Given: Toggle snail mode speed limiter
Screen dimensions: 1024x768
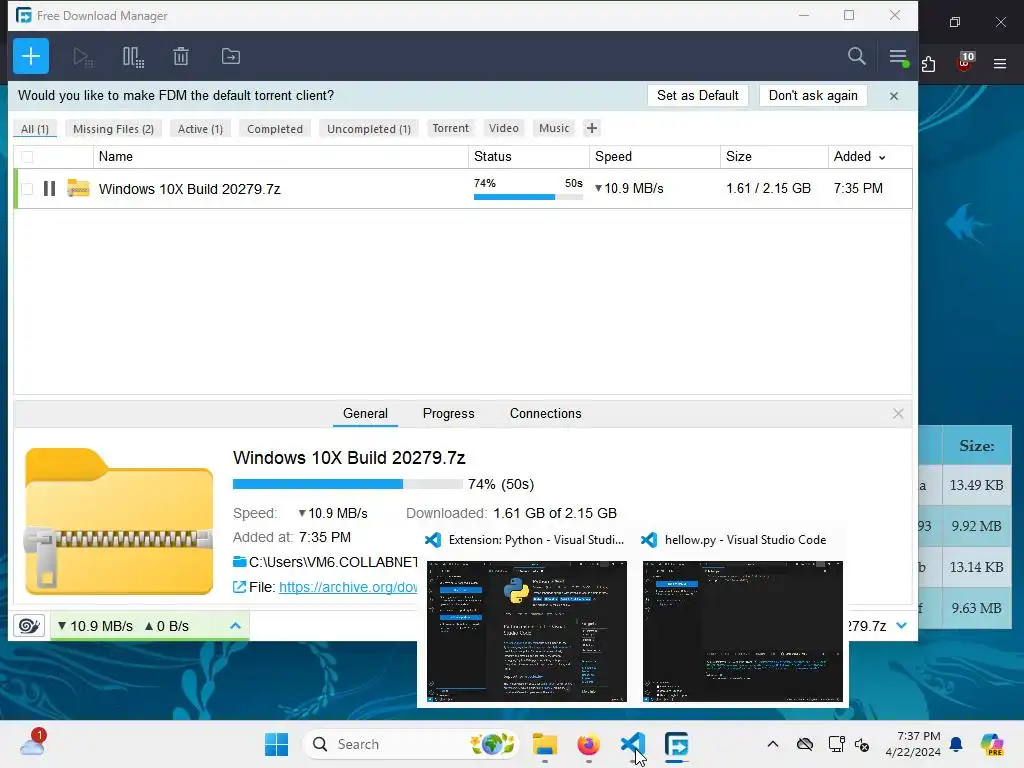Looking at the screenshot, I should 29,626.
